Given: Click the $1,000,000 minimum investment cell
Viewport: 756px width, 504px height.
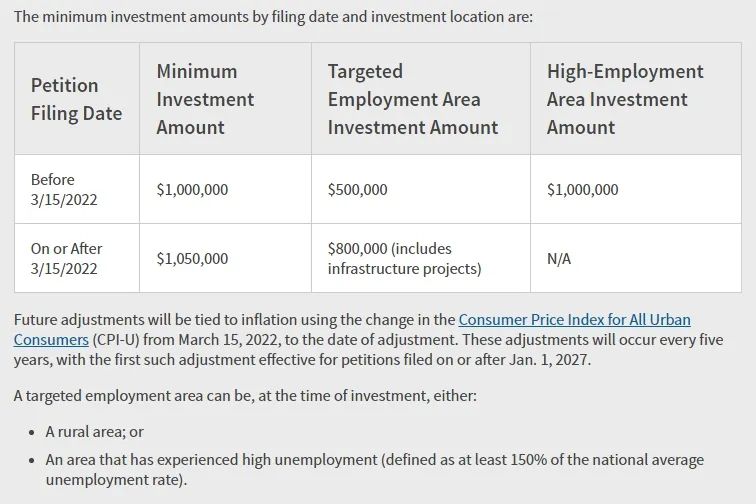Looking at the screenshot, I should pyautogui.click(x=225, y=189).
